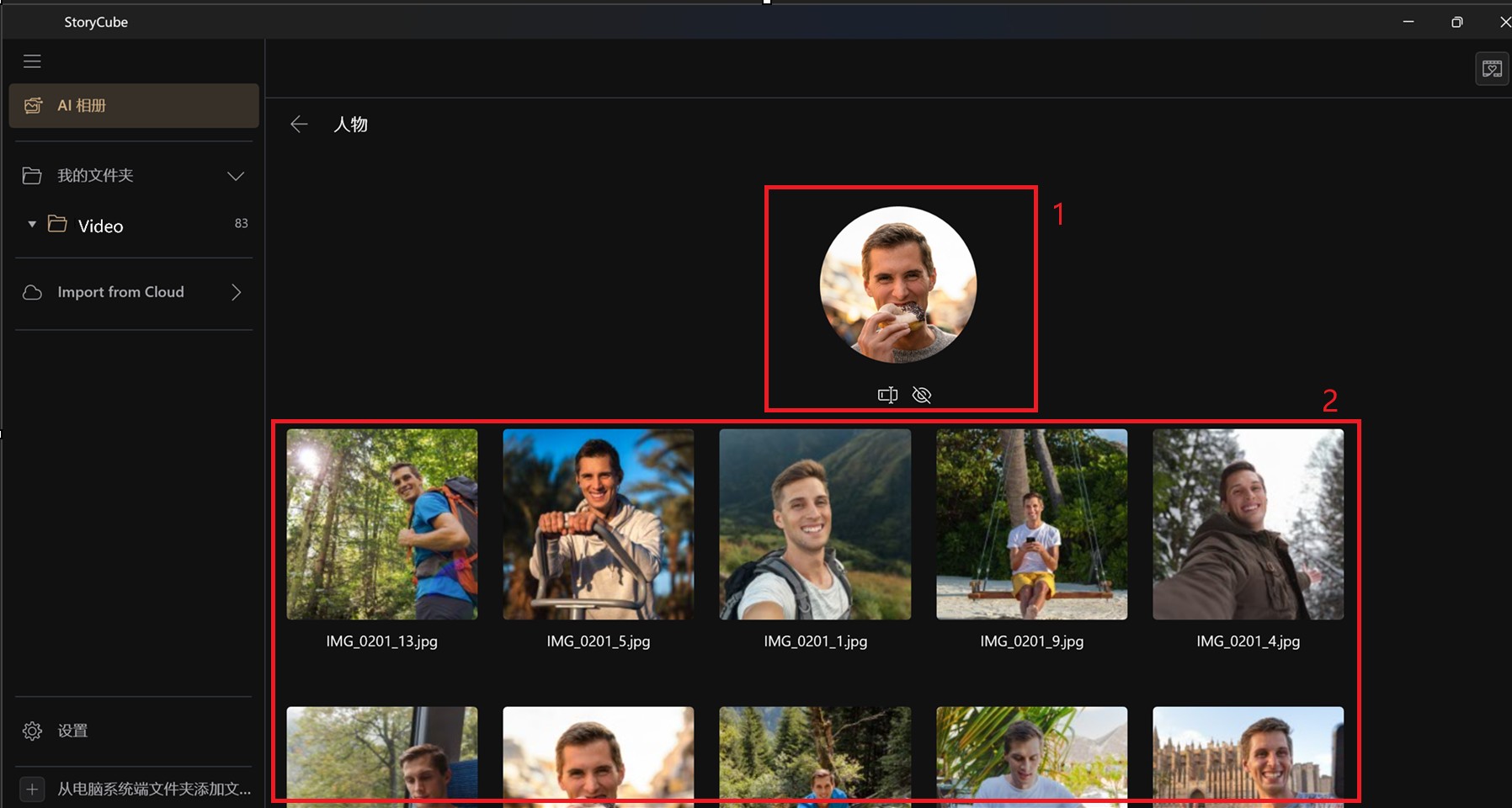The image size is (1512, 808).
Task: Open Import from Cloud
Action: tap(134, 292)
